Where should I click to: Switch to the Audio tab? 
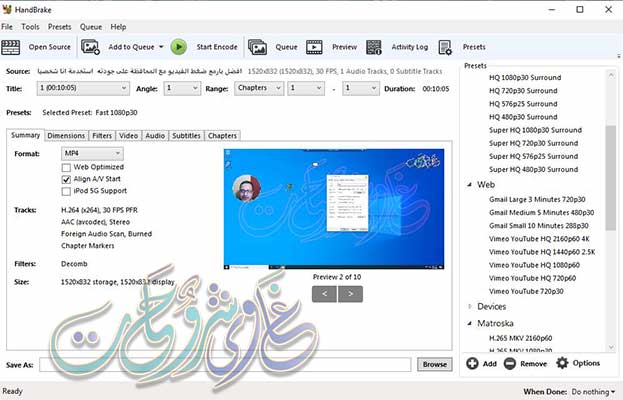(155, 136)
